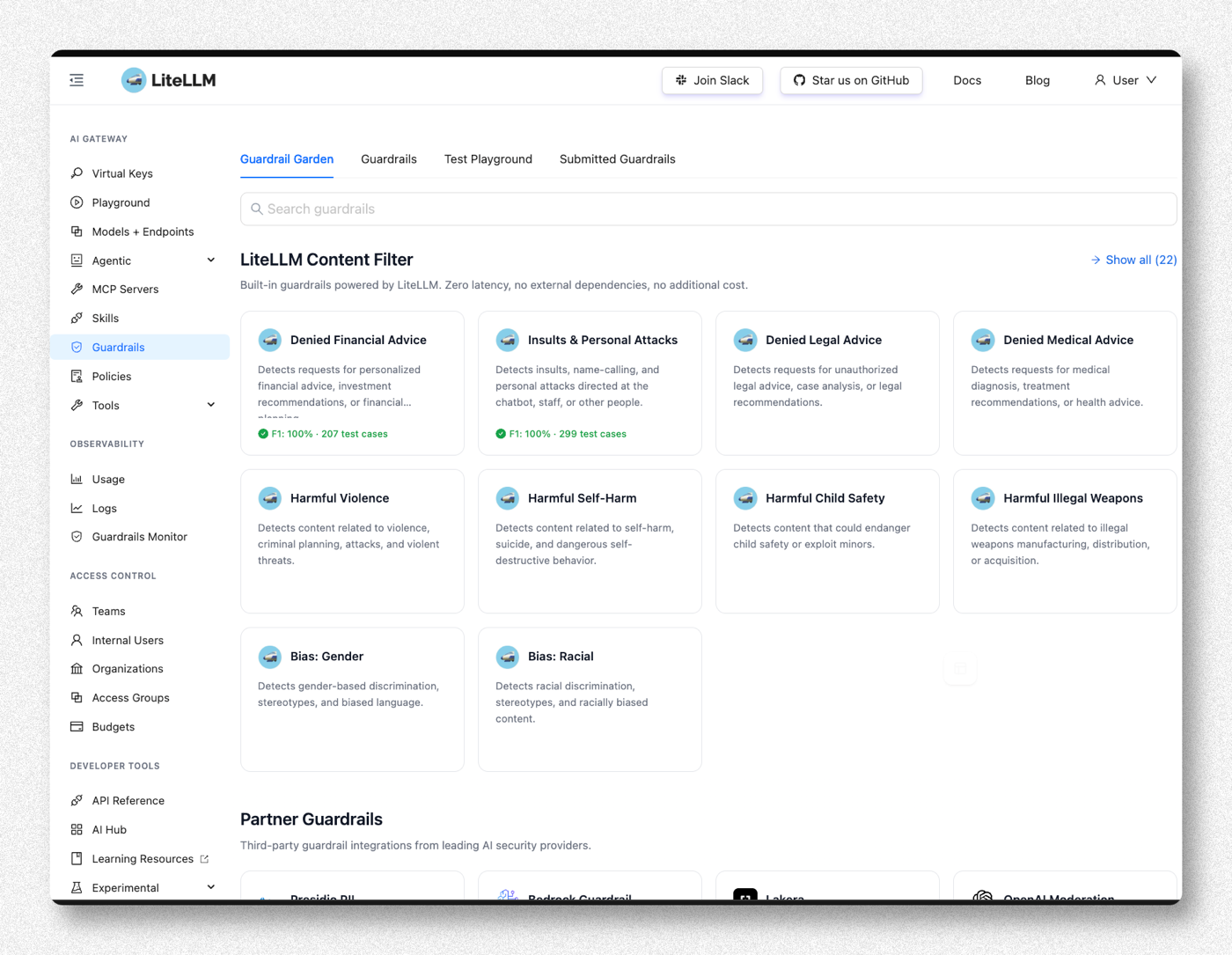Expand the Experimental submenu chevron
Screen dimensions: 1232x955
tap(211, 887)
